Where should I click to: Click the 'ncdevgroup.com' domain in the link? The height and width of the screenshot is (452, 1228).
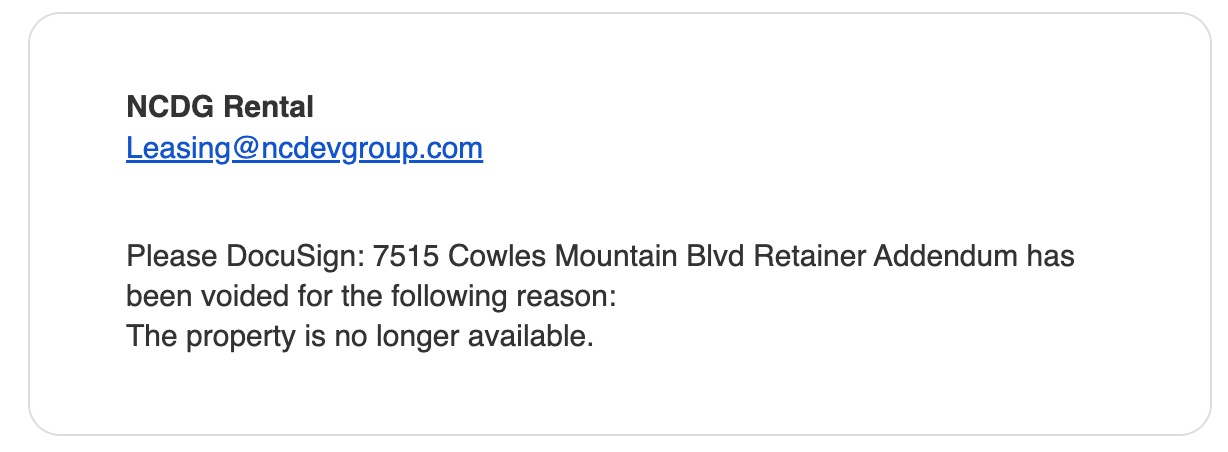click(370, 149)
